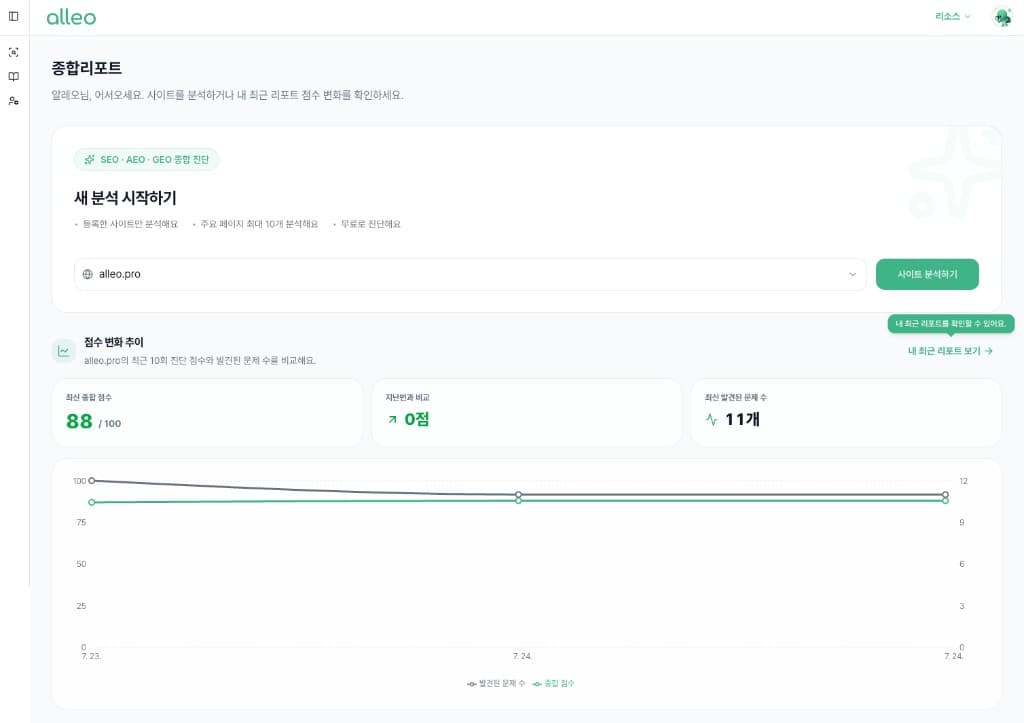Screen dimensions: 1024x723
Task: Toggle the 종합 점수 legend series
Action: (553, 683)
